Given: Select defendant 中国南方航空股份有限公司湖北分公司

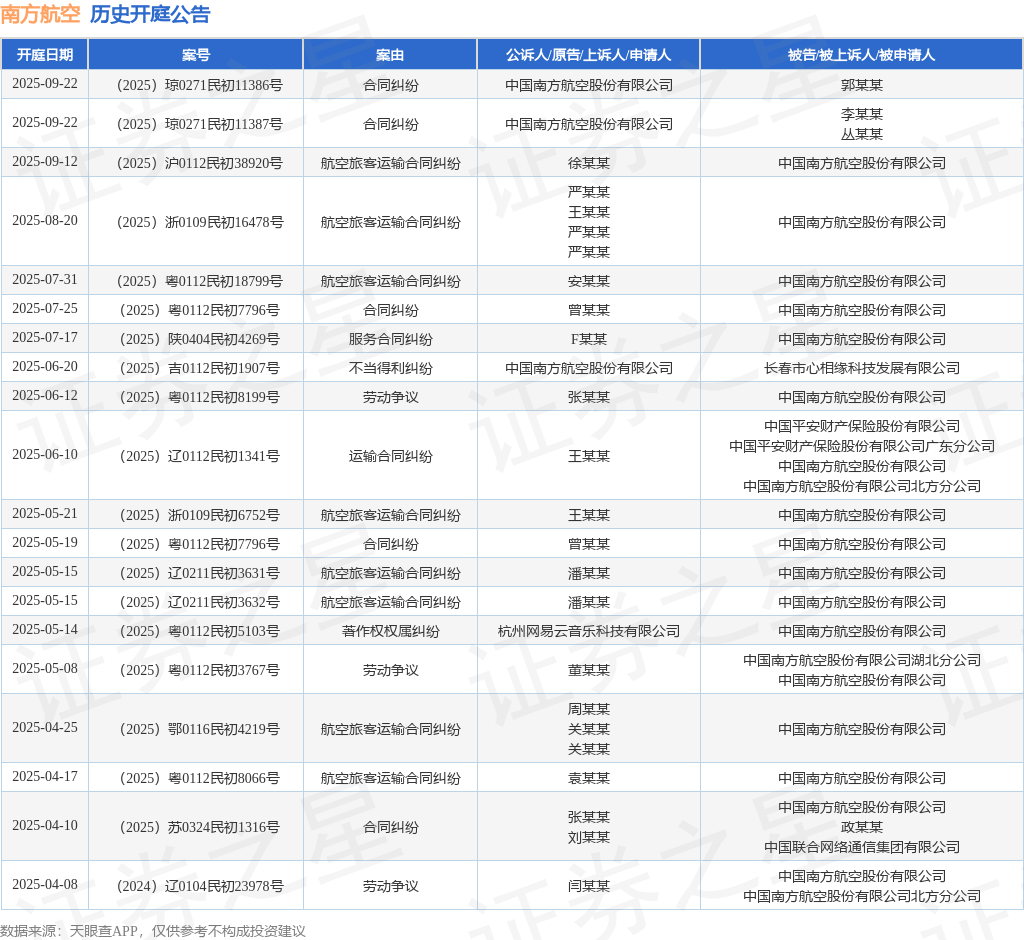Looking at the screenshot, I should 861,660.
